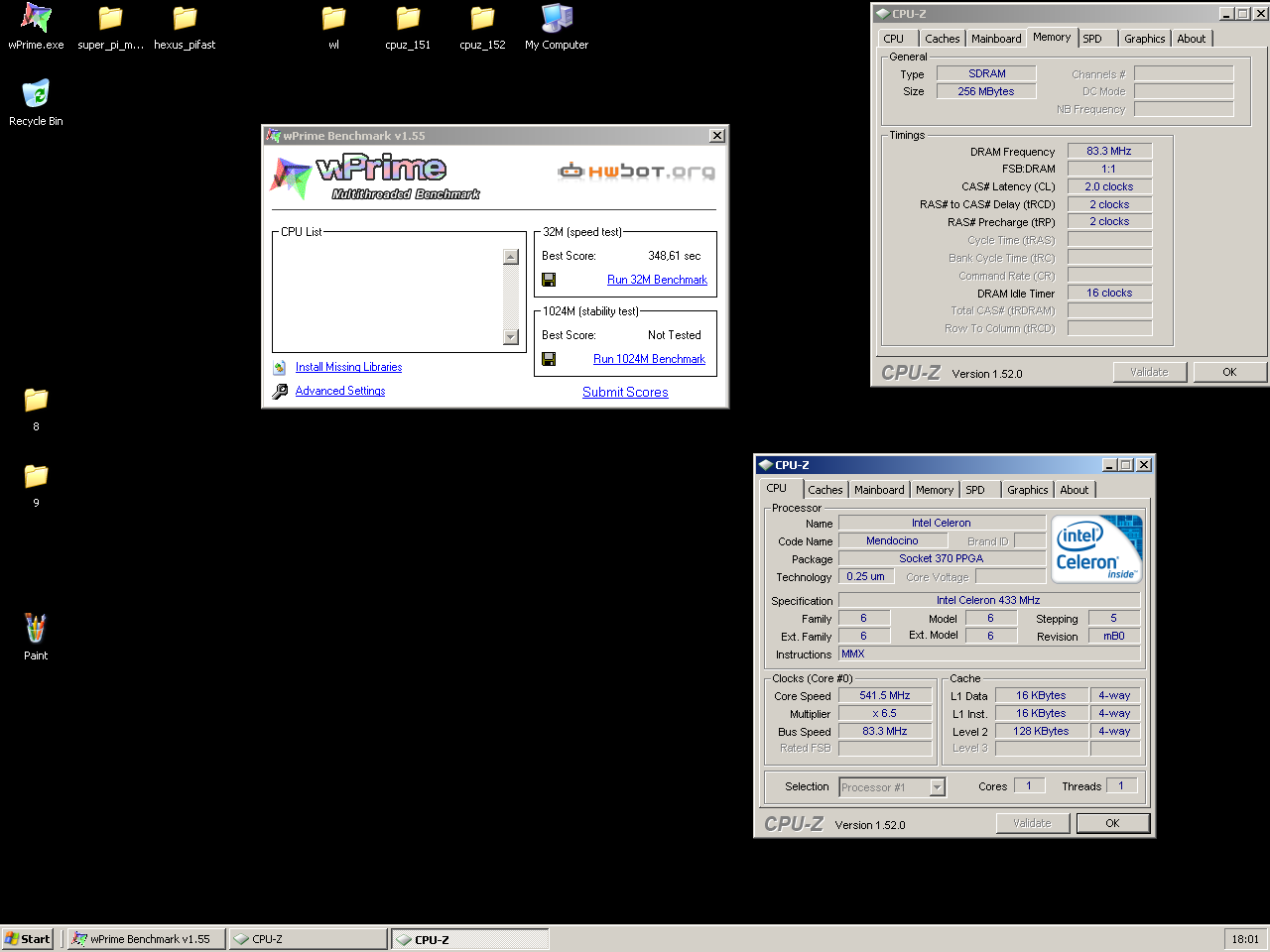Click the Core Speed value 541.5 MHz
The height and width of the screenshot is (952, 1270).
885,695
